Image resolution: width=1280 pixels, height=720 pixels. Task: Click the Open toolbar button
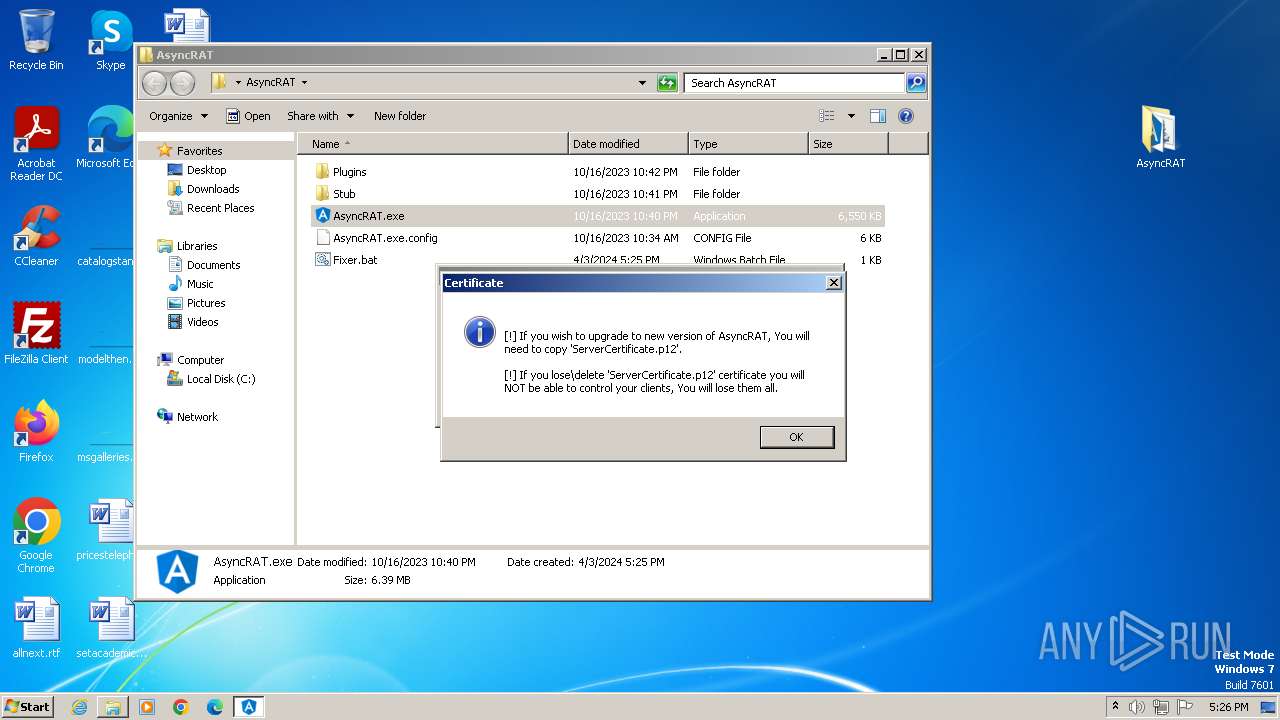[x=248, y=116]
